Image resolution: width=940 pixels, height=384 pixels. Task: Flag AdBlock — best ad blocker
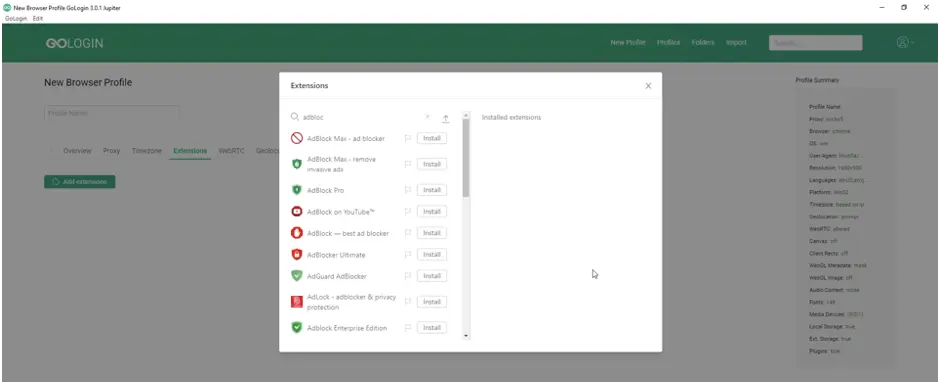point(408,233)
